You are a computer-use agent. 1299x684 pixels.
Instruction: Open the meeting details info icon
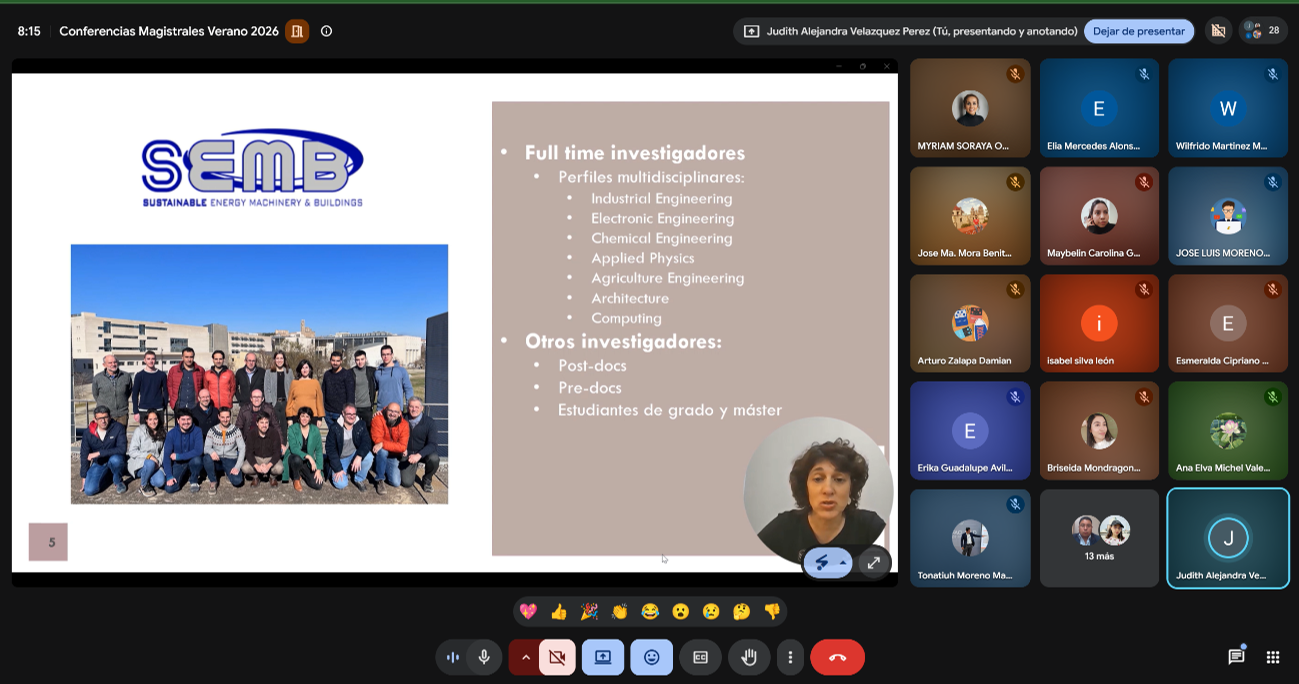click(326, 31)
